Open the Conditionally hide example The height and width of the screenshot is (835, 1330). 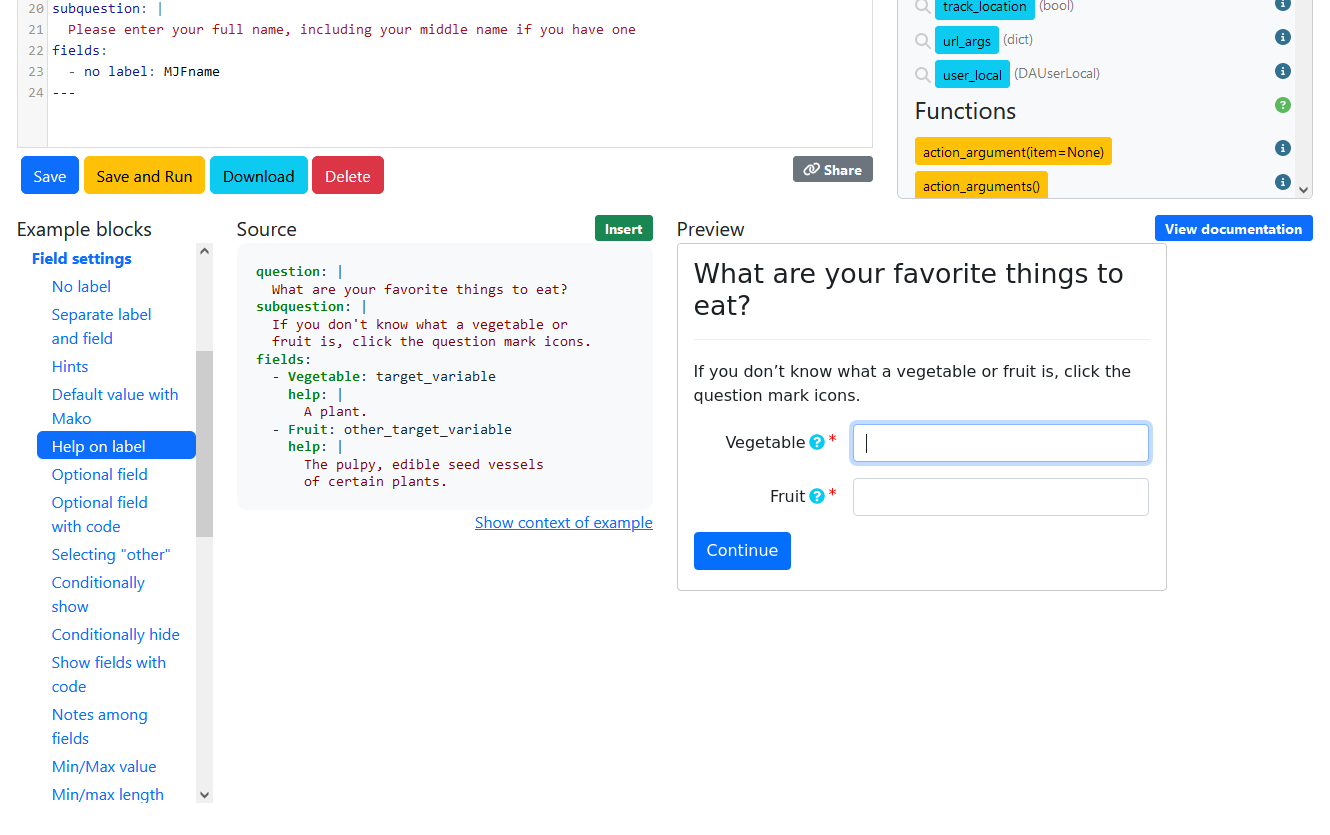click(115, 634)
